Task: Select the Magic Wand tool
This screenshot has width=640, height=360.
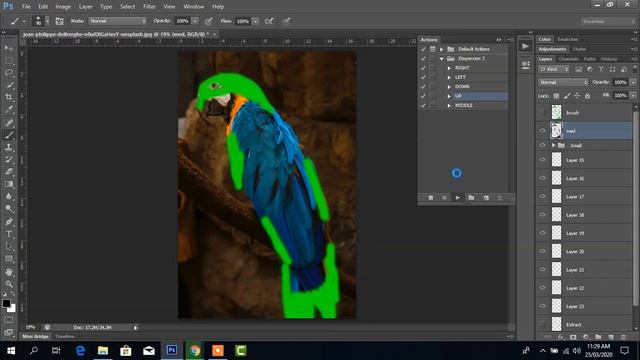Action: (9, 85)
